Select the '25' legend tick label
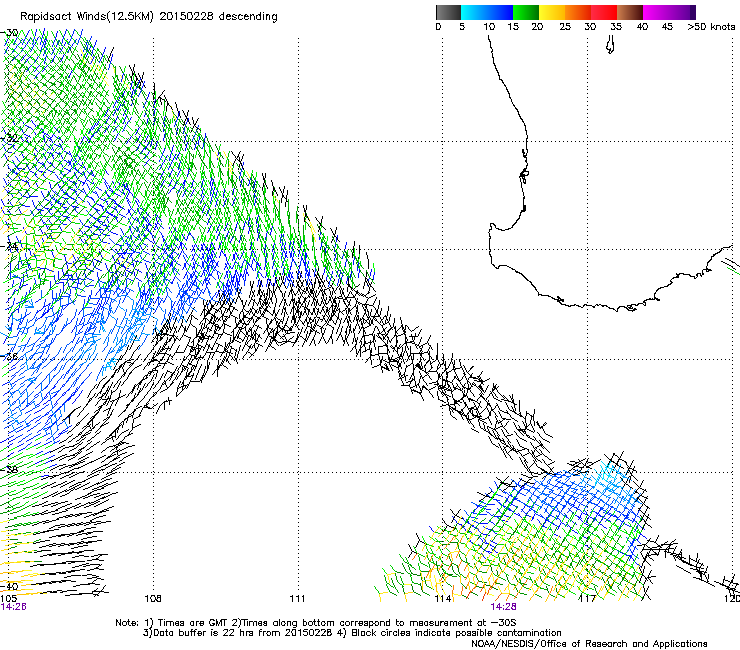The image size is (740, 650). pyautogui.click(x=565, y=27)
